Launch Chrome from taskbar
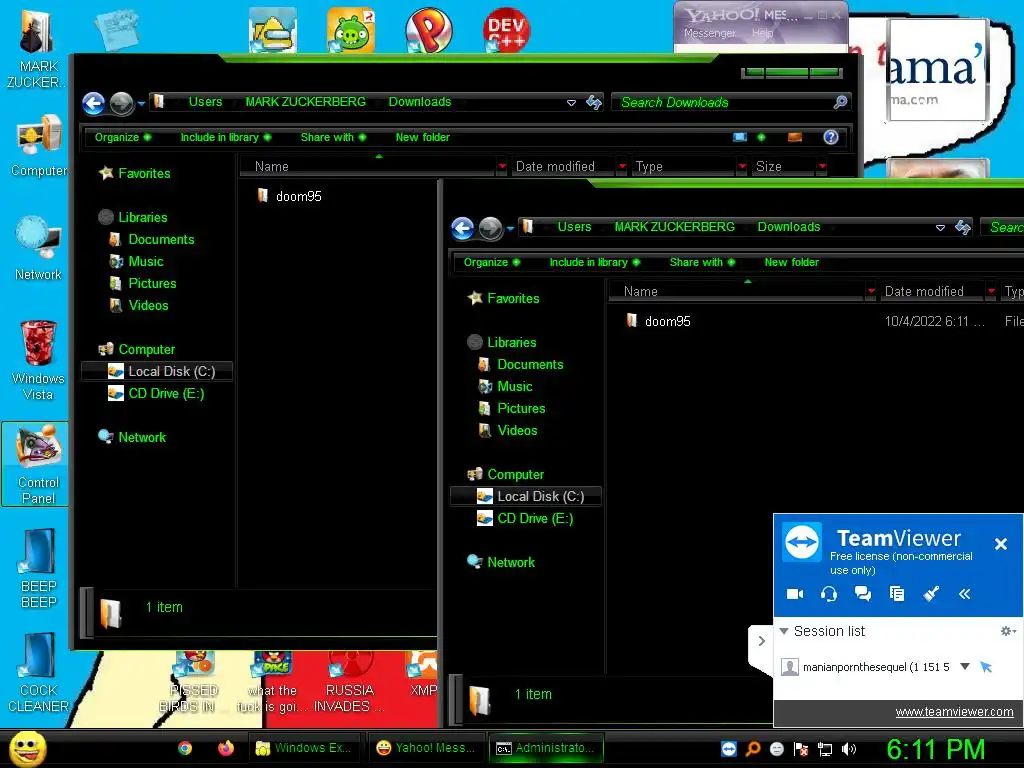The image size is (1024, 768). pos(185,748)
